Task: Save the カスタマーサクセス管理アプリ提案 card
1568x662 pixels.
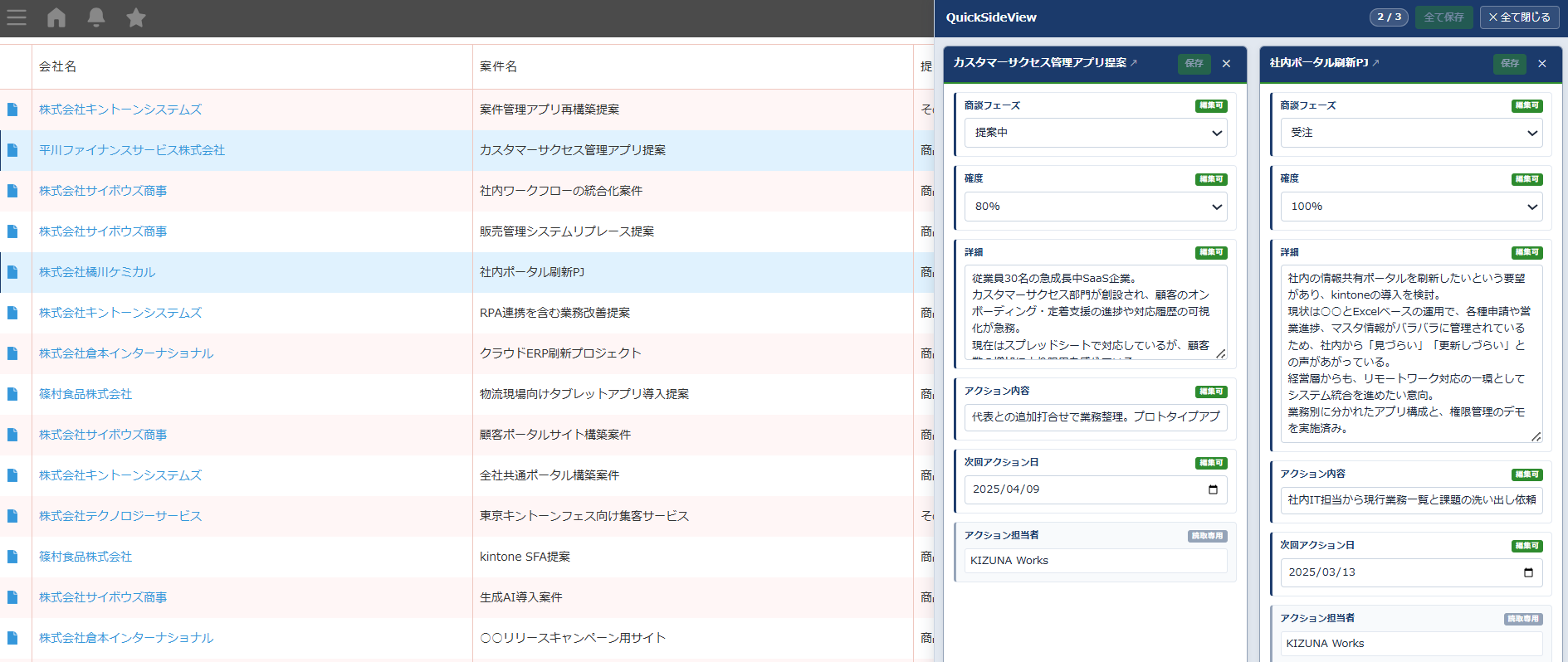Action: [x=1194, y=64]
